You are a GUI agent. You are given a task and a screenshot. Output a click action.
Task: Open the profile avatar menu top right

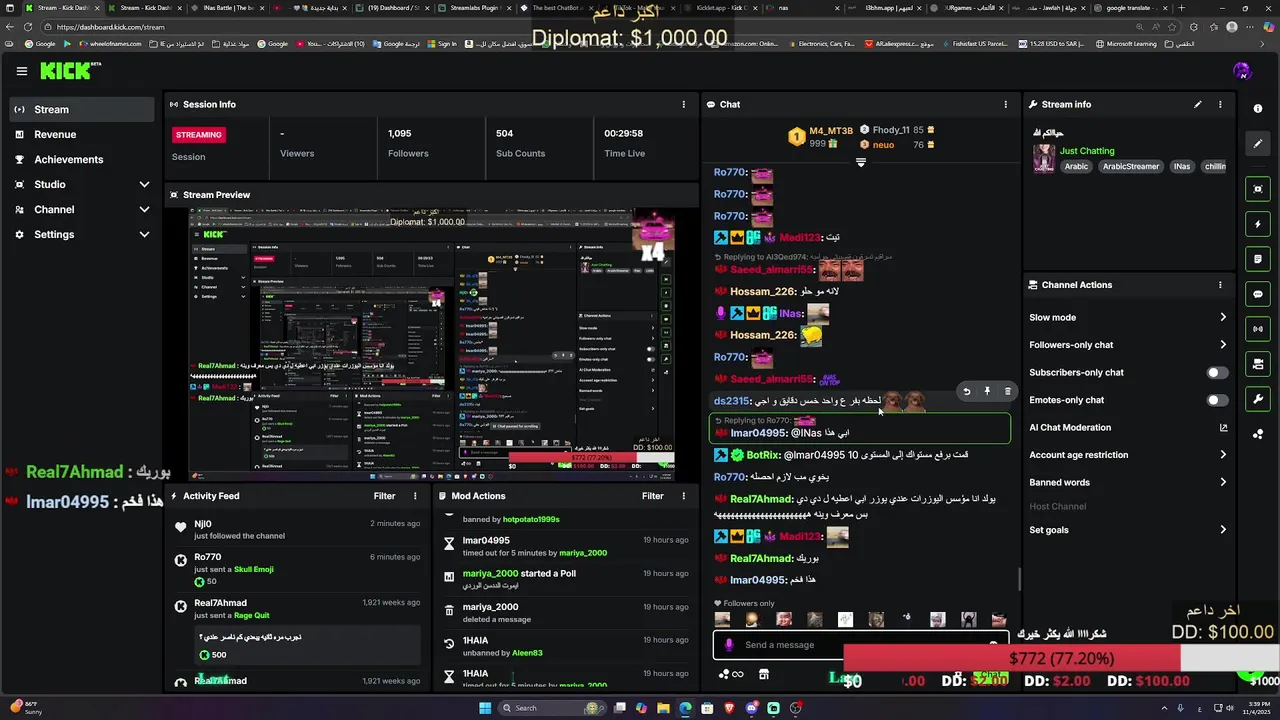pyautogui.click(x=1242, y=71)
